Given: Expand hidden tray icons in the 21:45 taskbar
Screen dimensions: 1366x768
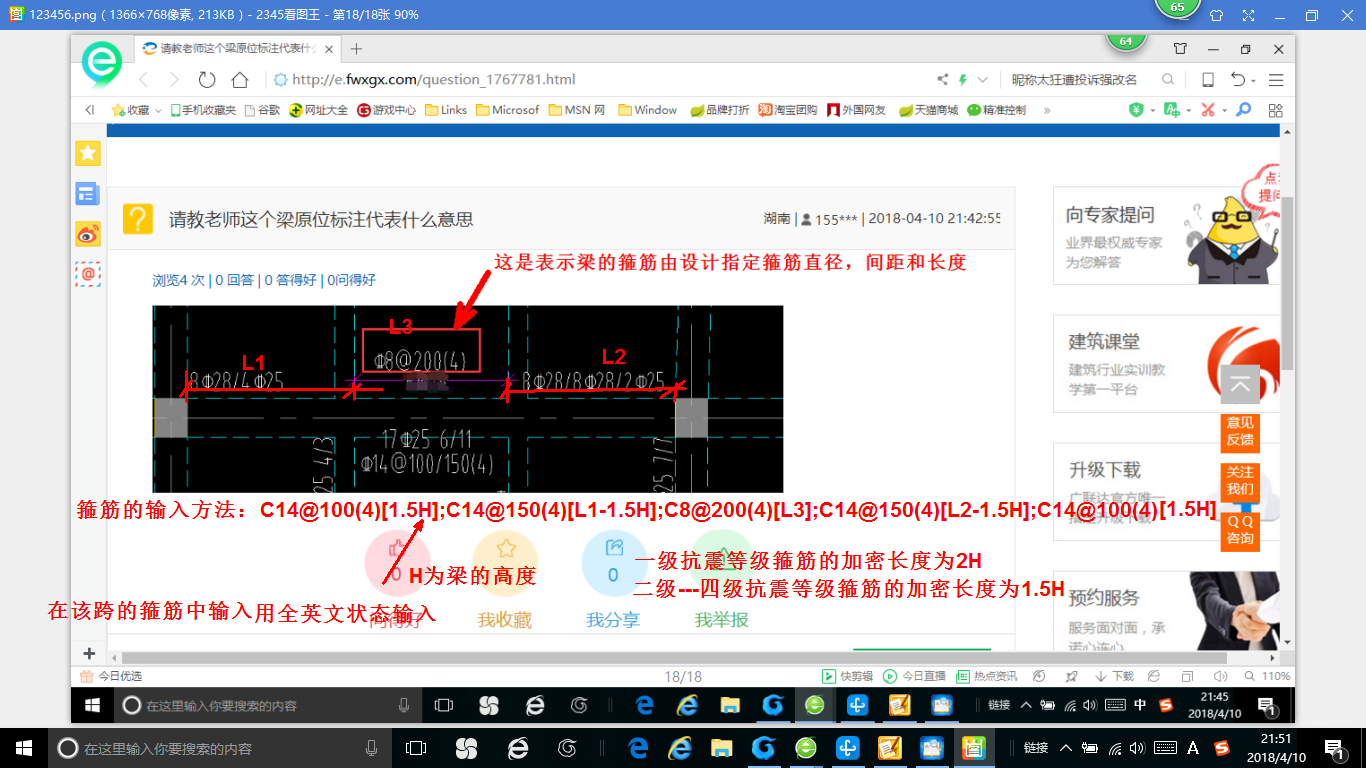Looking at the screenshot, I should pyautogui.click(x=1026, y=705).
